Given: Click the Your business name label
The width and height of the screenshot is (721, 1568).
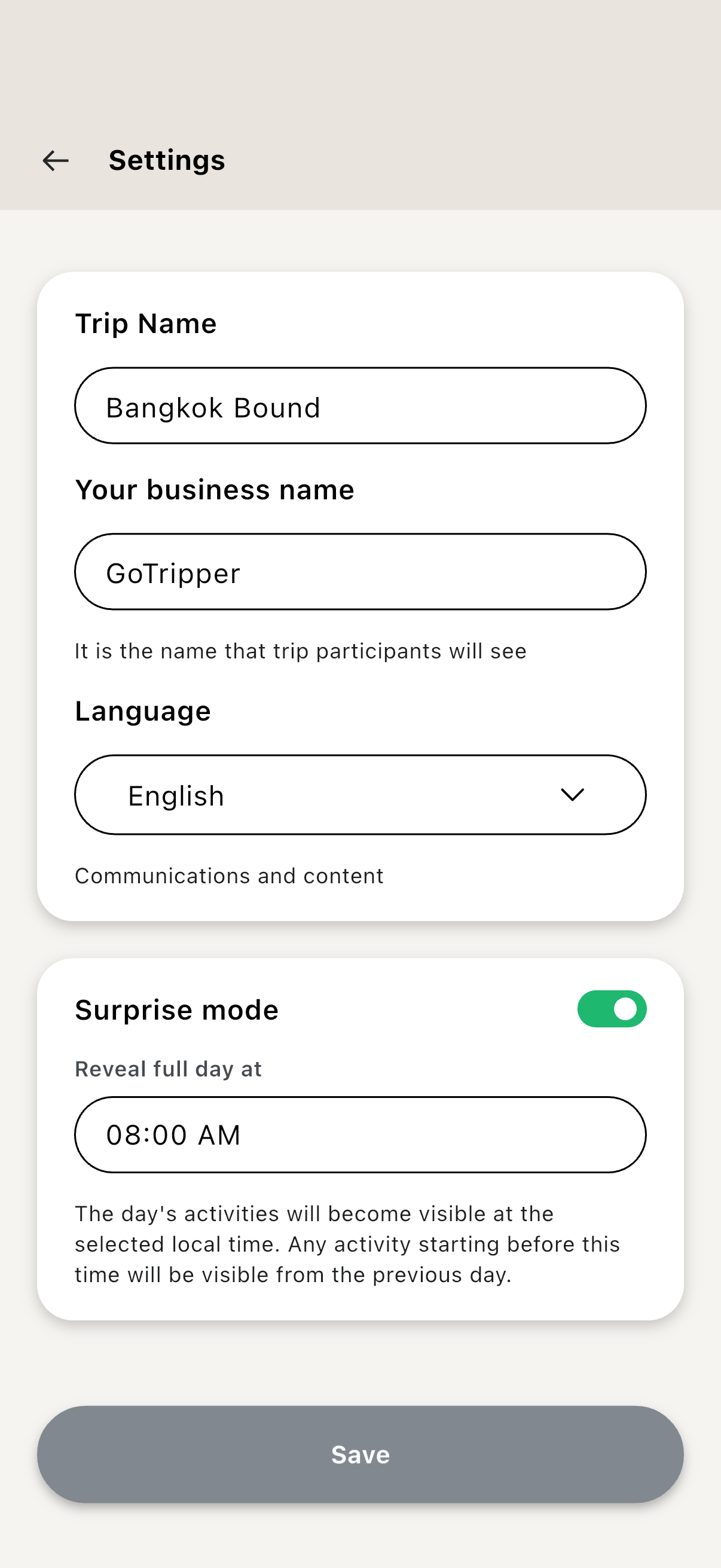Looking at the screenshot, I should point(214,490).
